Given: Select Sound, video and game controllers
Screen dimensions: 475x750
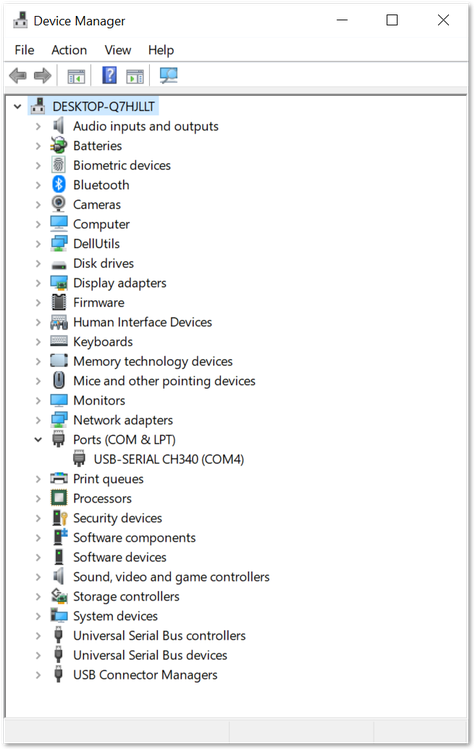Looking at the screenshot, I should [x=171, y=577].
